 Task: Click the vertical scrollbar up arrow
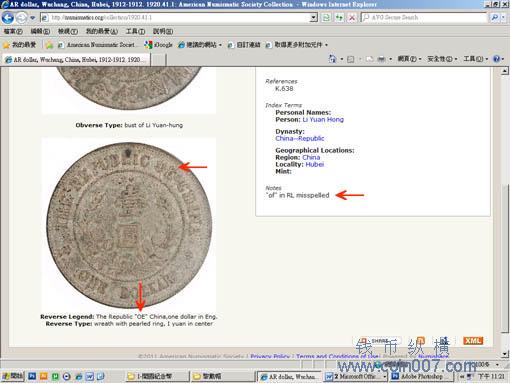(505, 71)
